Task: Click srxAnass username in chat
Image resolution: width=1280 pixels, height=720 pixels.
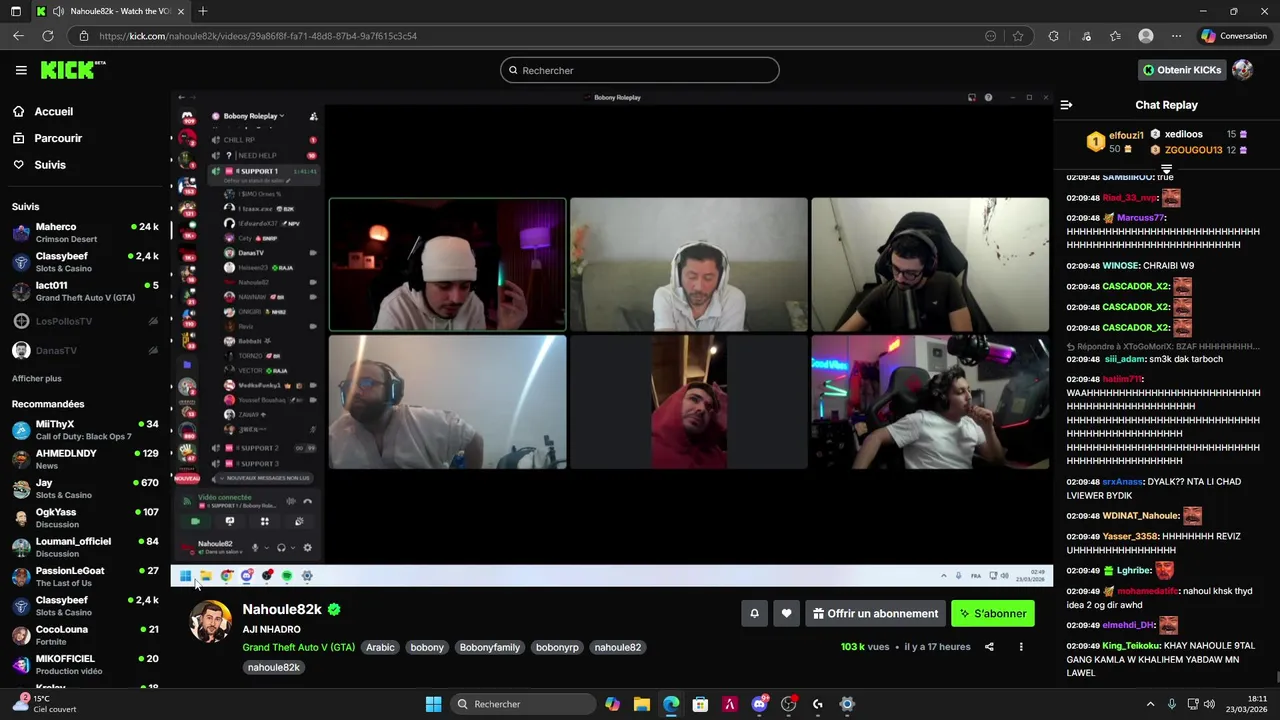Action: tap(1122, 482)
